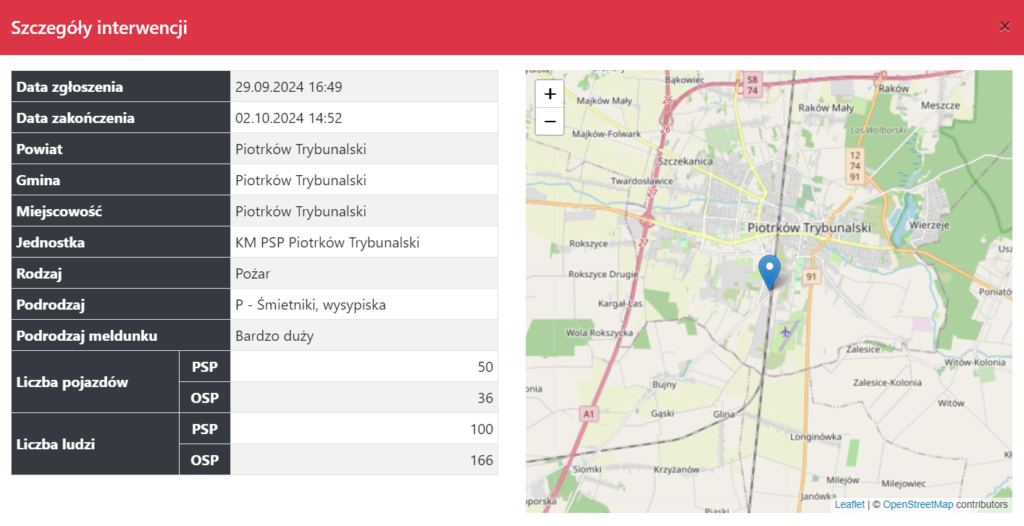Open the Leaflet attribution link

click(x=849, y=505)
